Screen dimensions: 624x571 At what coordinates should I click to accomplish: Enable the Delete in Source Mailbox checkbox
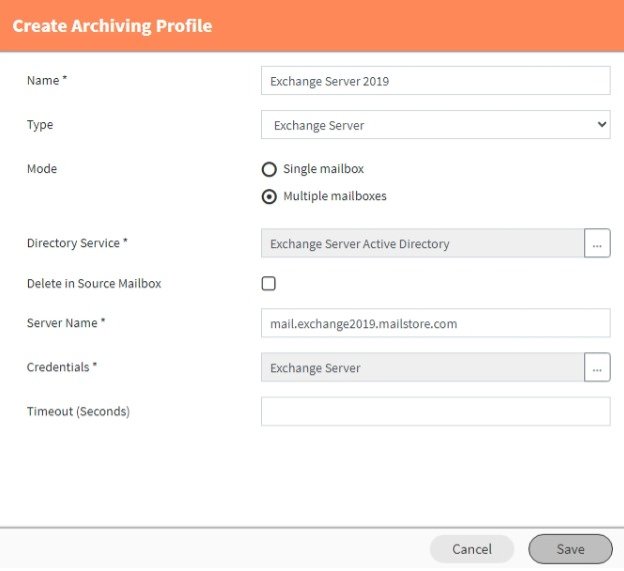[x=269, y=284]
